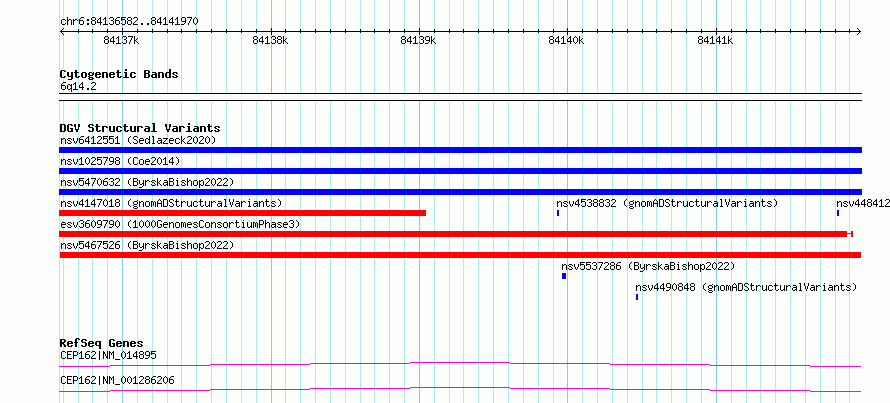Click the nsv1025798 (Coe2014) label
890x403 pixels.
click(x=120, y=161)
